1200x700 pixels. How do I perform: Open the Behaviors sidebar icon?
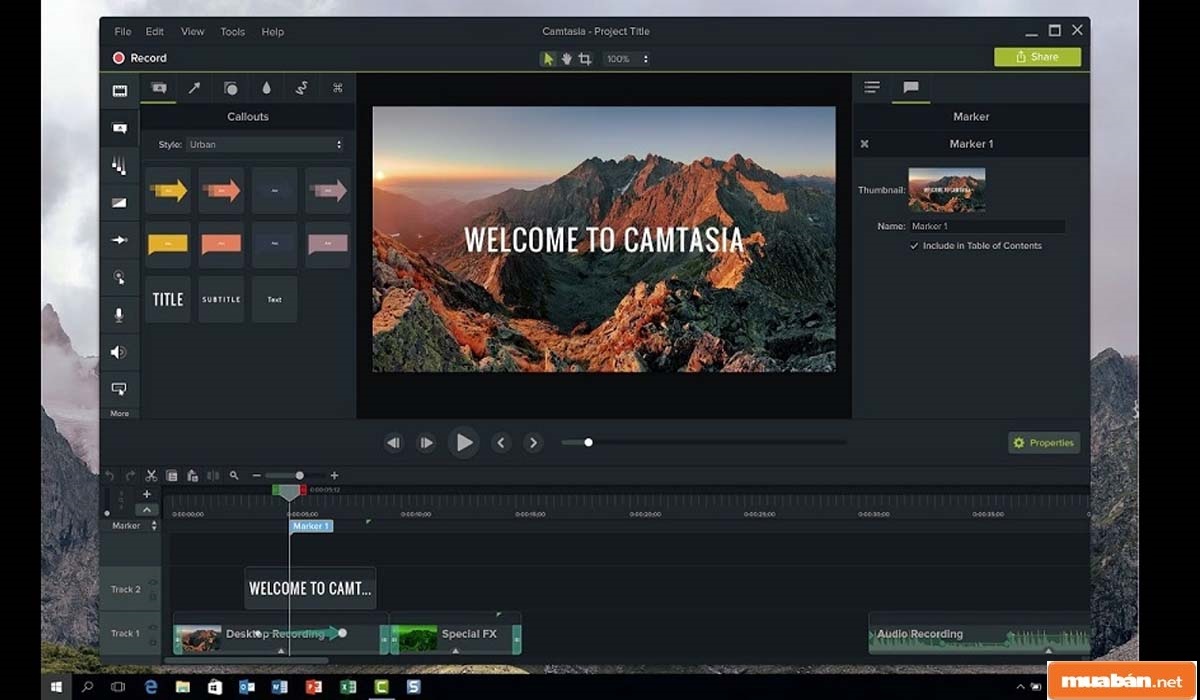click(119, 166)
